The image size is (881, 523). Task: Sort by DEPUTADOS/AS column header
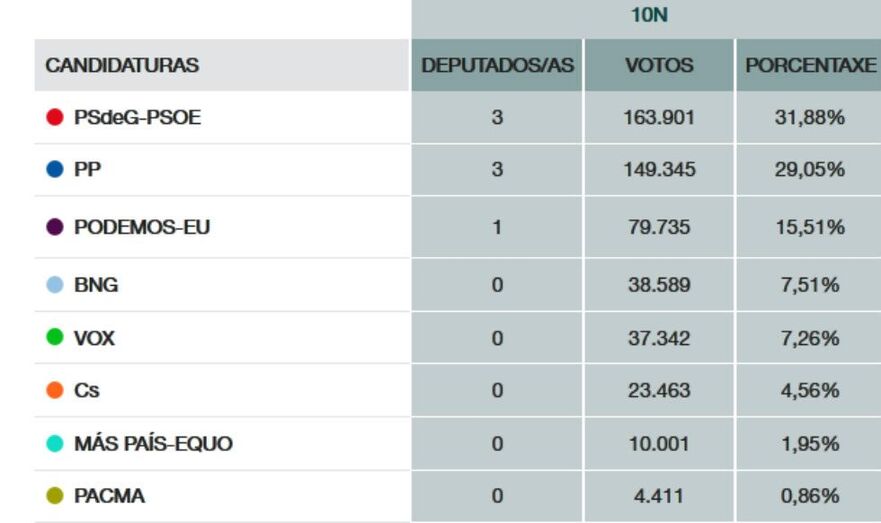(x=498, y=66)
